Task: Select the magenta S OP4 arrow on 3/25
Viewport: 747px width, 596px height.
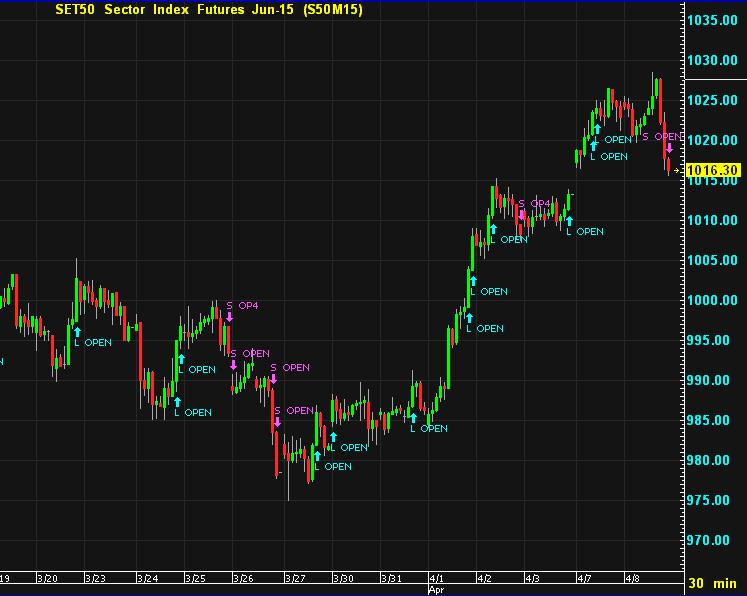Action: [x=229, y=317]
